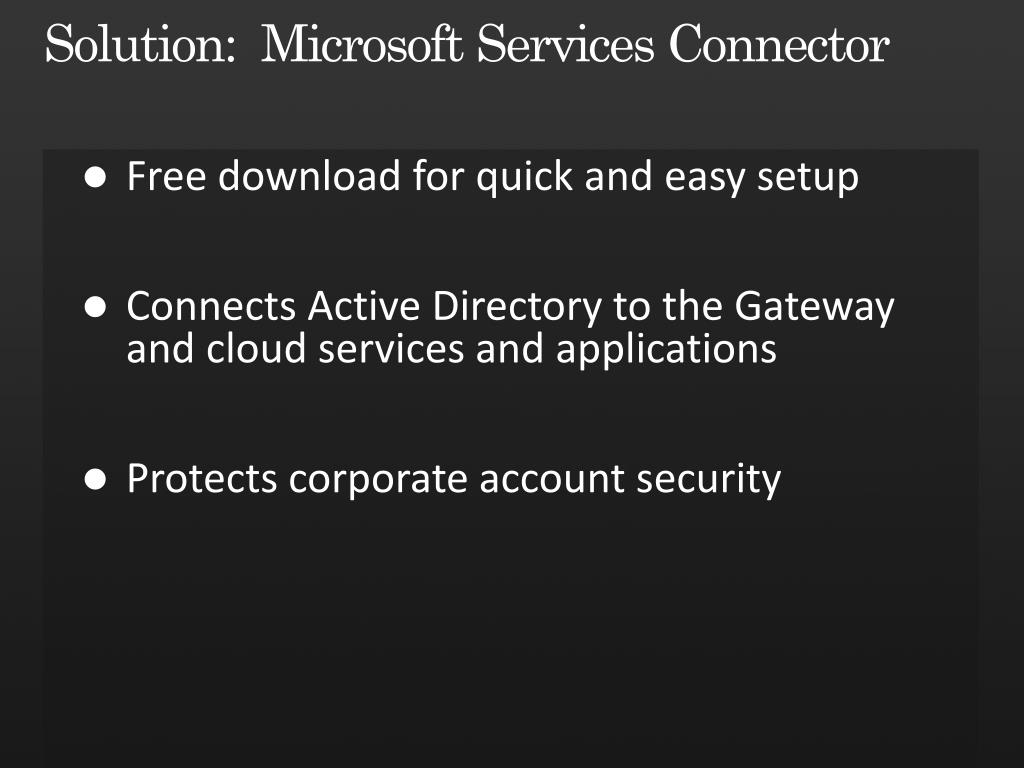Click the word Services in the title
This screenshot has height=768, width=1024.
coord(566,44)
